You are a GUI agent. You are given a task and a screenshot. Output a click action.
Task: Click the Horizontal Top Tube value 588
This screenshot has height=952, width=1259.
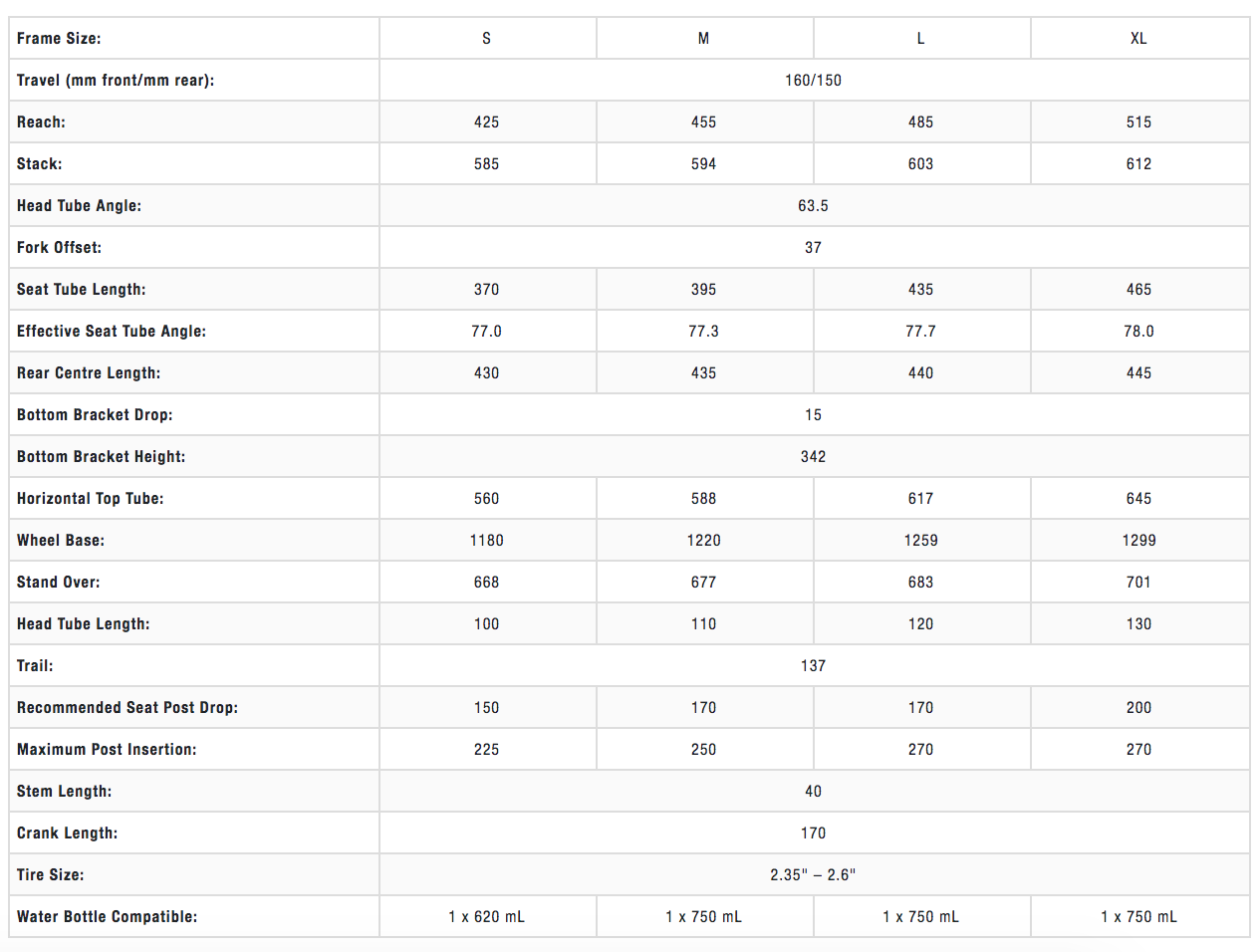(703, 499)
